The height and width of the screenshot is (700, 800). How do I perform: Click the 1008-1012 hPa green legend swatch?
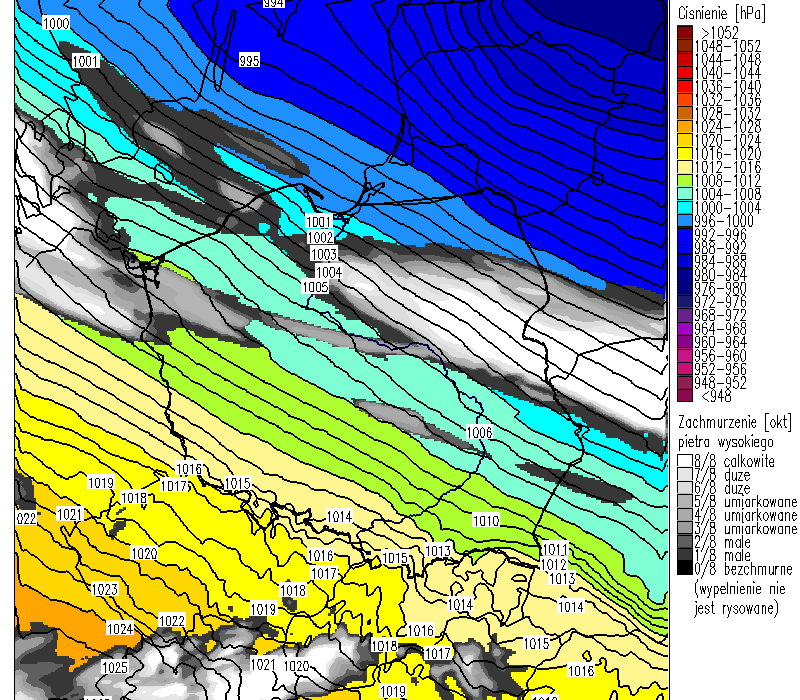pos(685,181)
